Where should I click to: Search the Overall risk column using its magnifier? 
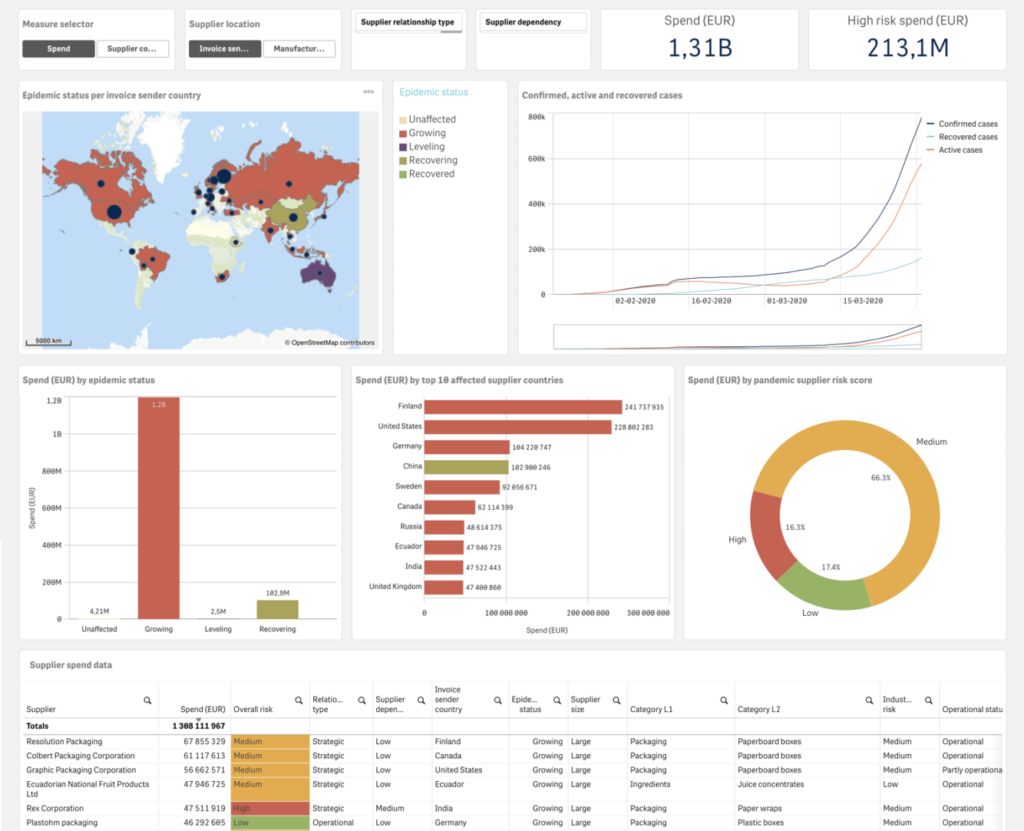coord(297,700)
